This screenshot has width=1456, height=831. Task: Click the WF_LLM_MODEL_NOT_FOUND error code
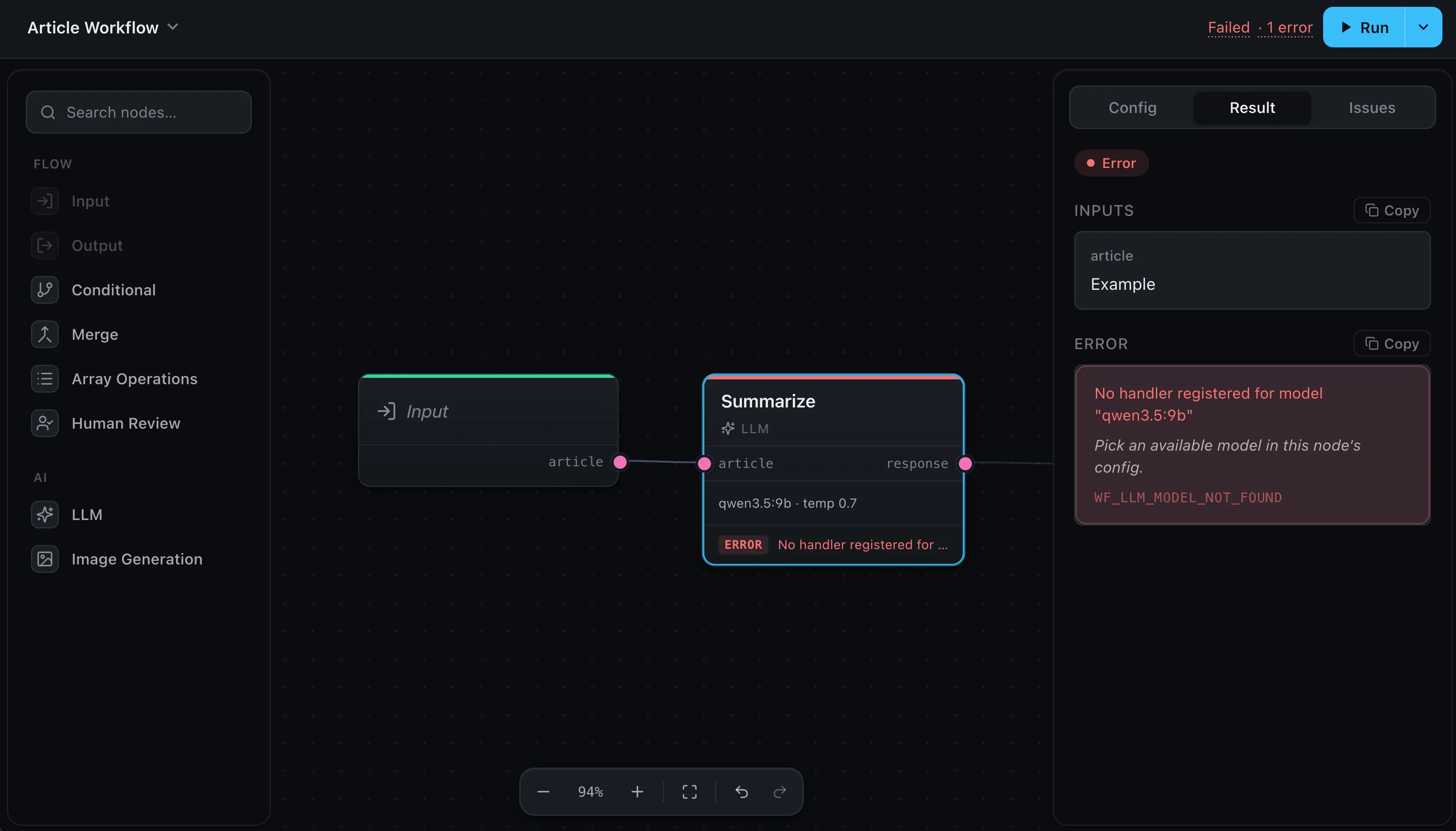pos(1188,498)
